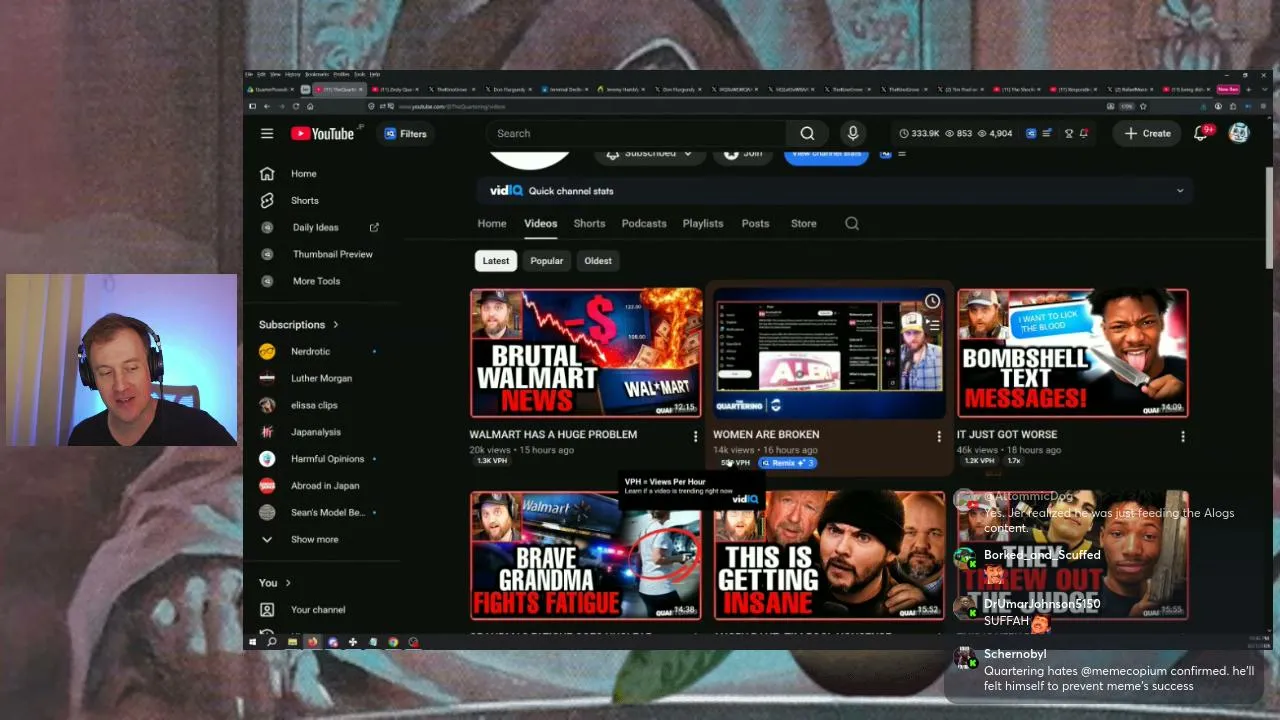Submit search with the magnifier button

tap(807, 133)
